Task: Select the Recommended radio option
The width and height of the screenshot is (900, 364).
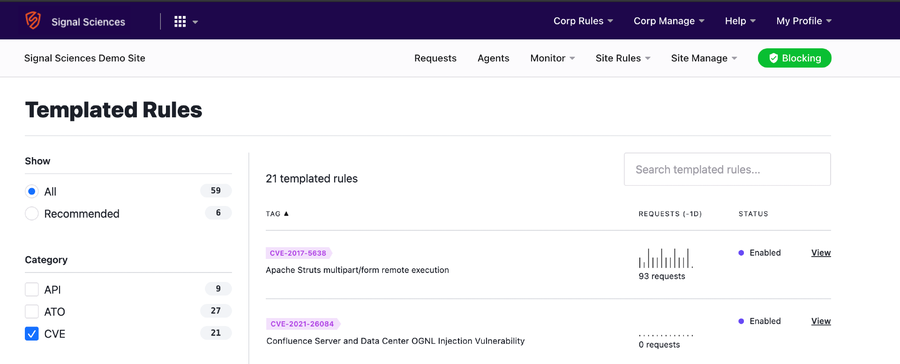Action: [x=32, y=214]
